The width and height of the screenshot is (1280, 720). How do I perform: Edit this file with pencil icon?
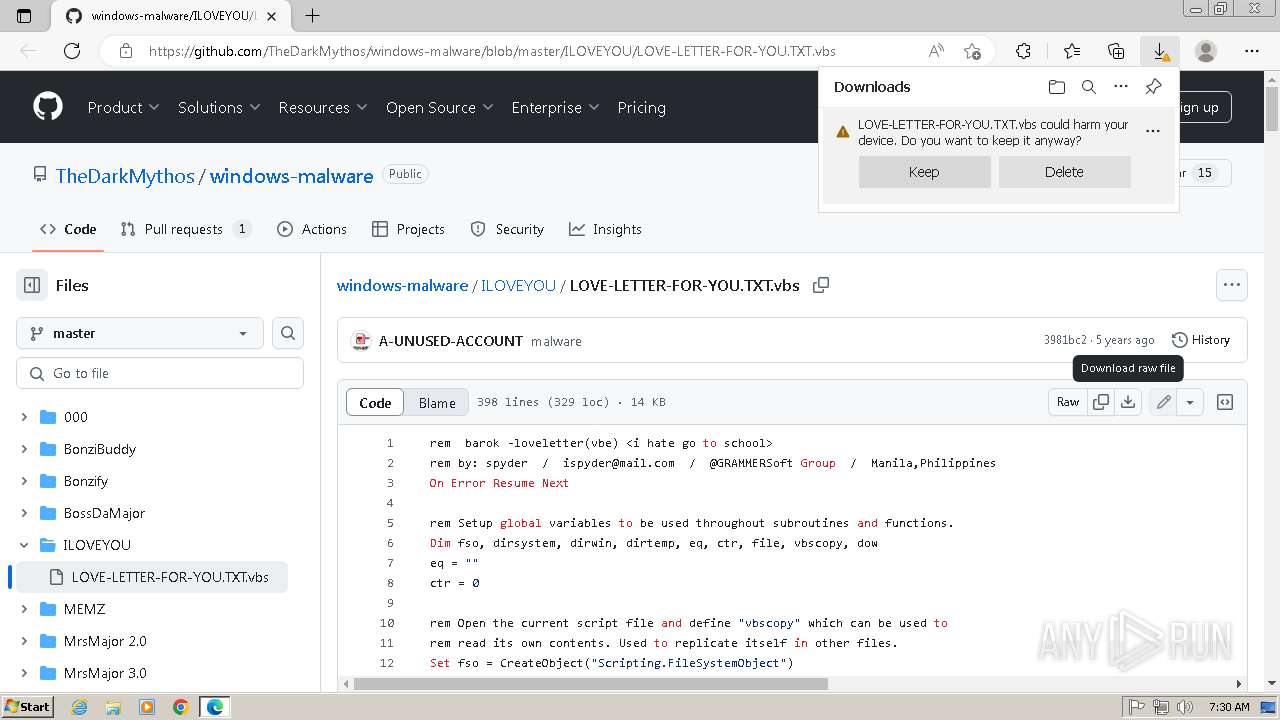point(1163,402)
